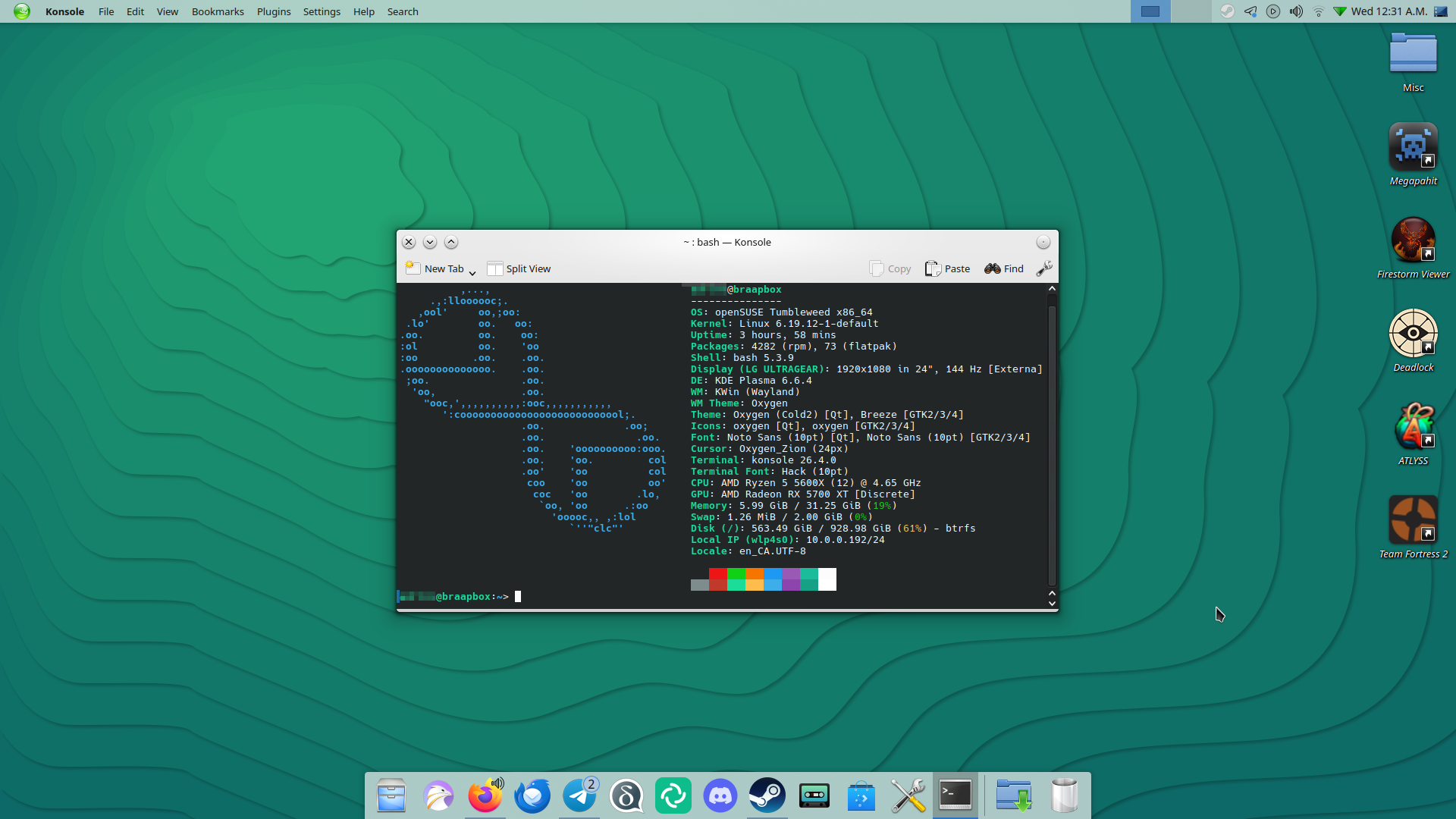Toggle the volume icon in system tray
1456x819 pixels.
point(1296,11)
